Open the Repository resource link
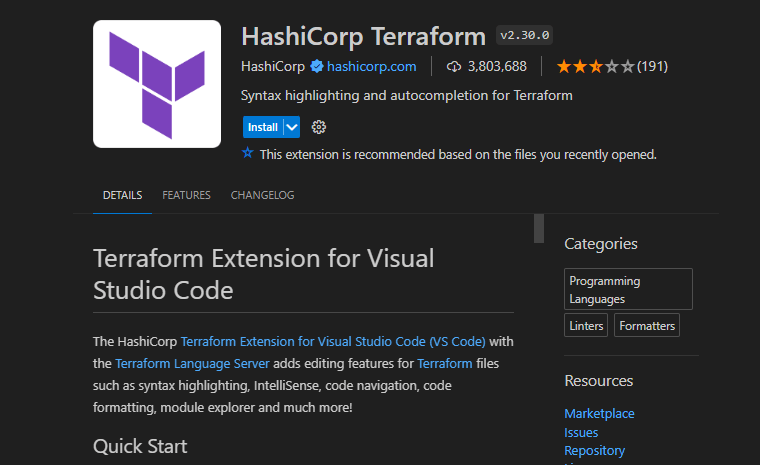This screenshot has width=760, height=465. click(594, 451)
